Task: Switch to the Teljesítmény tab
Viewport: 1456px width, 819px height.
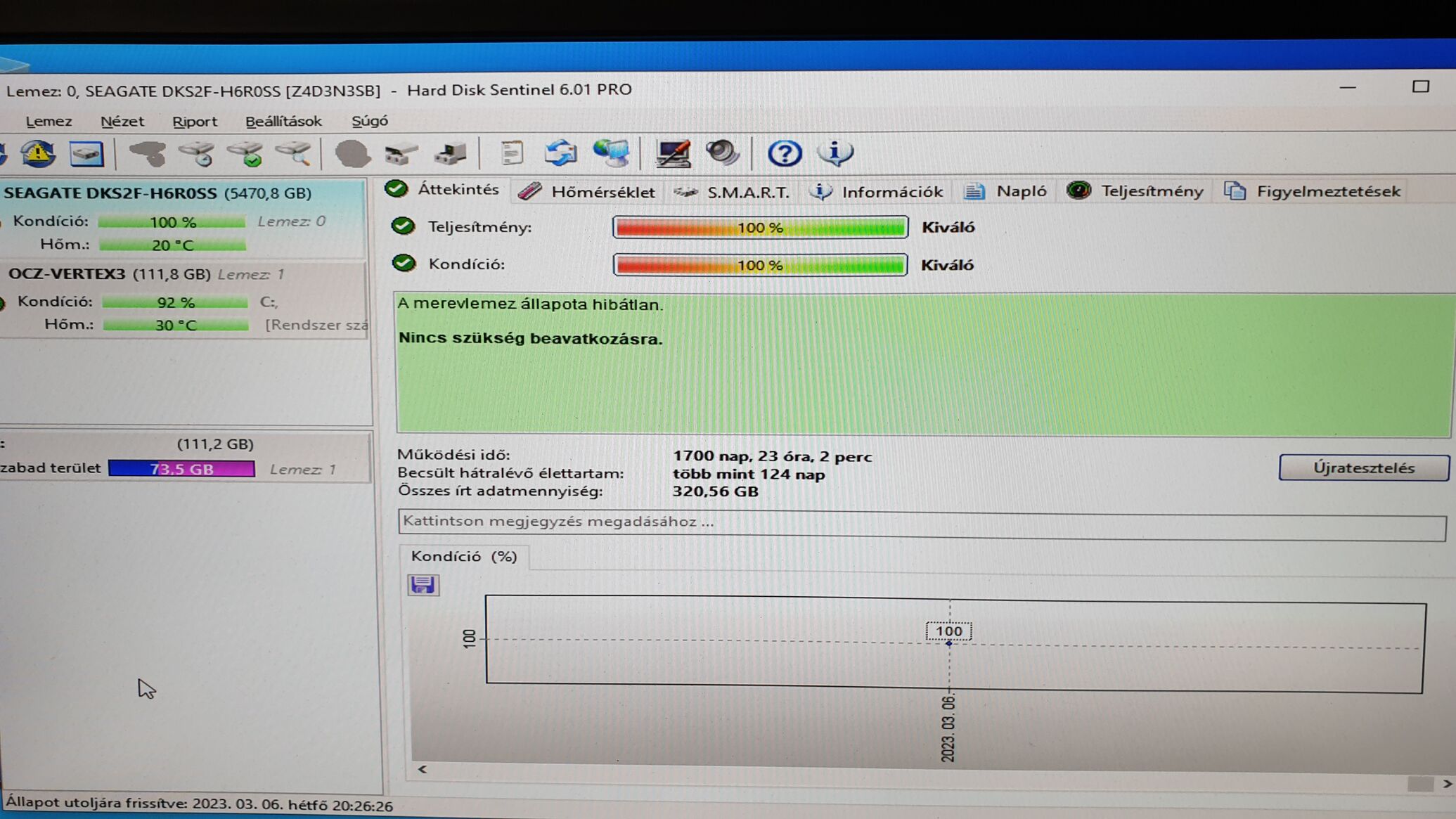Action: 1135,191
